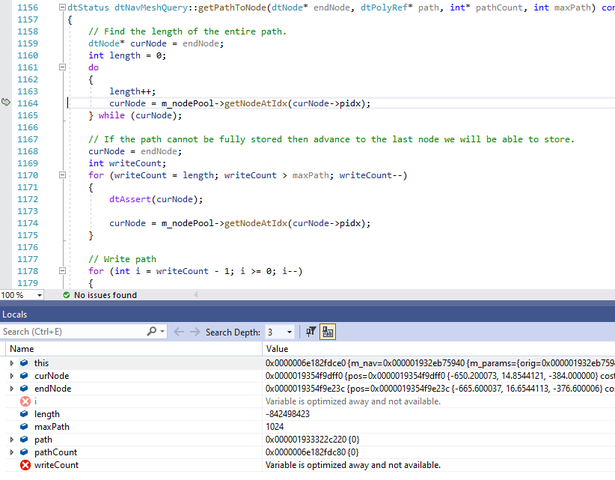Select the pathCount value 0x0000006e182fdc80 {0}
The height and width of the screenshot is (480, 615).
[312, 452]
